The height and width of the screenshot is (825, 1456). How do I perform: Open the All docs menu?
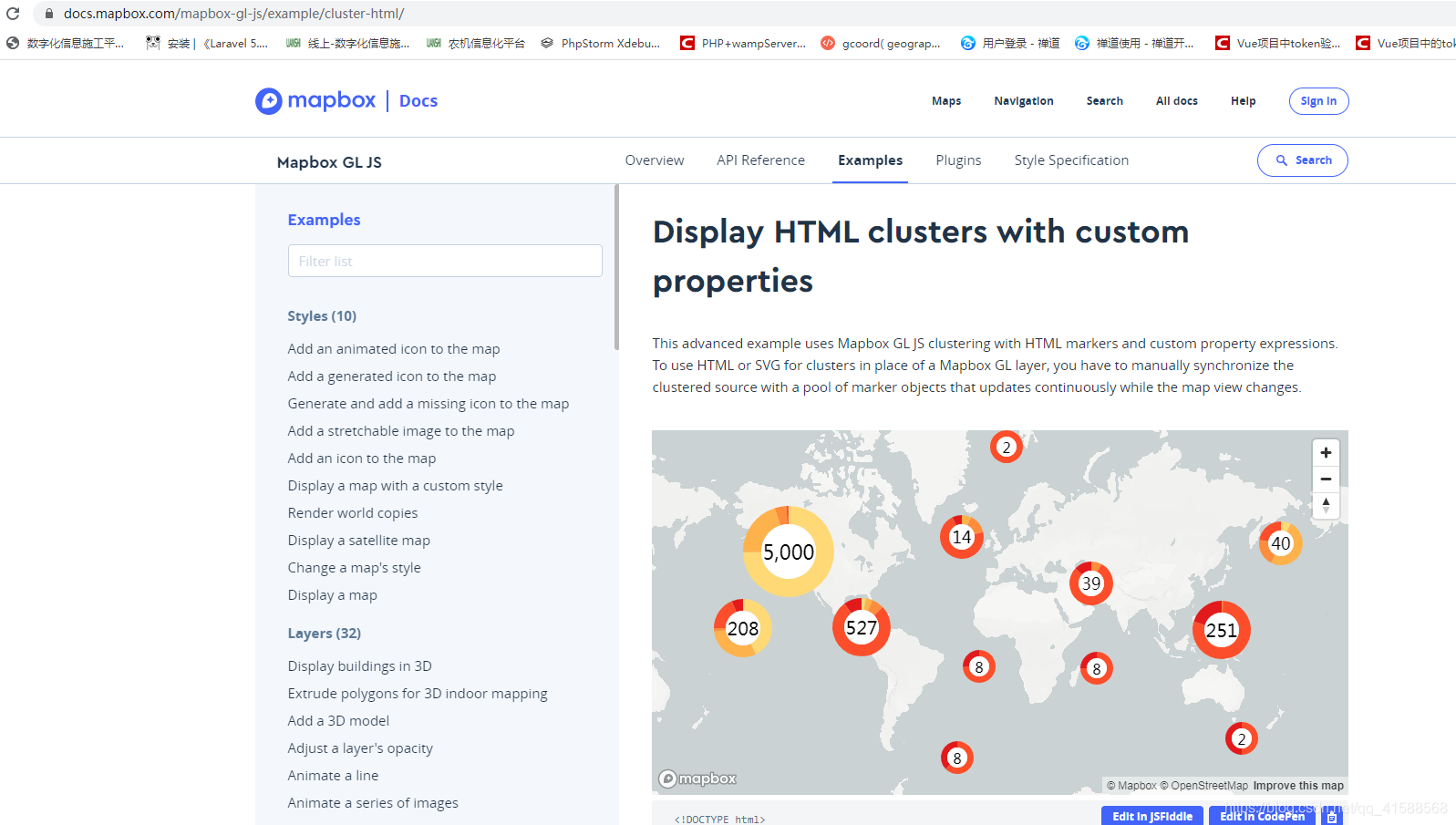[x=1177, y=101]
